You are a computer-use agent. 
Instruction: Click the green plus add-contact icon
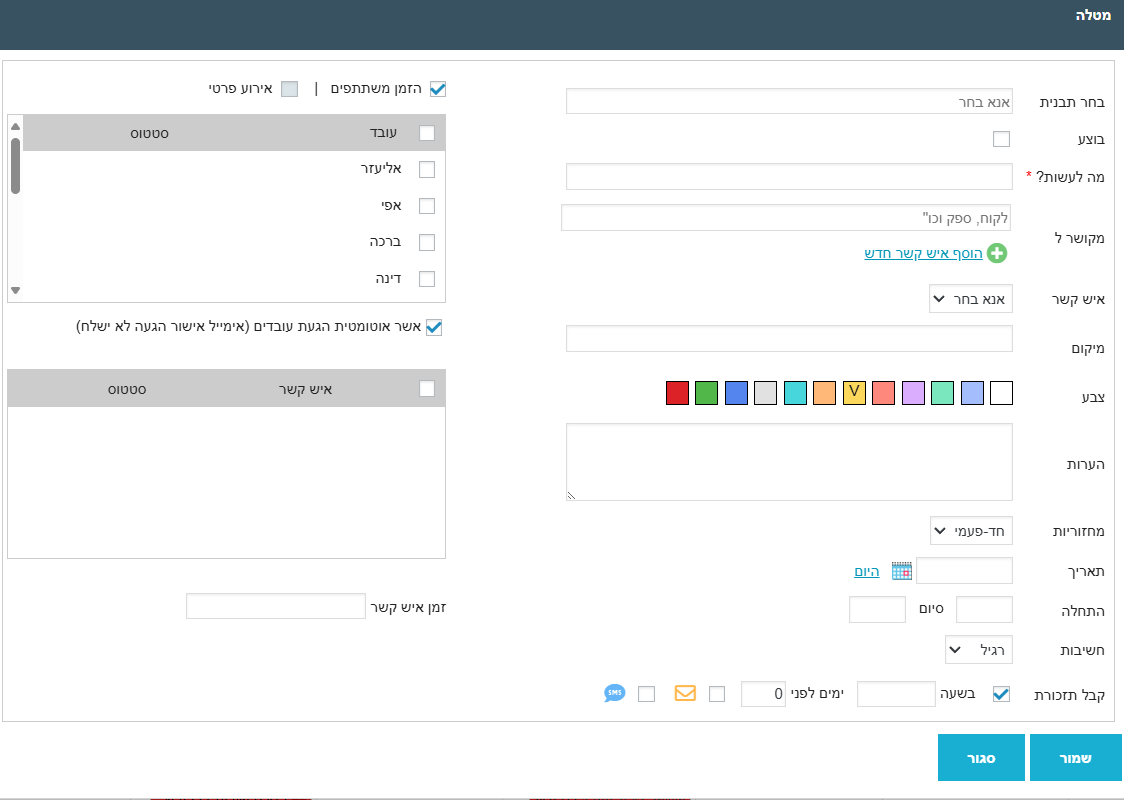997,254
